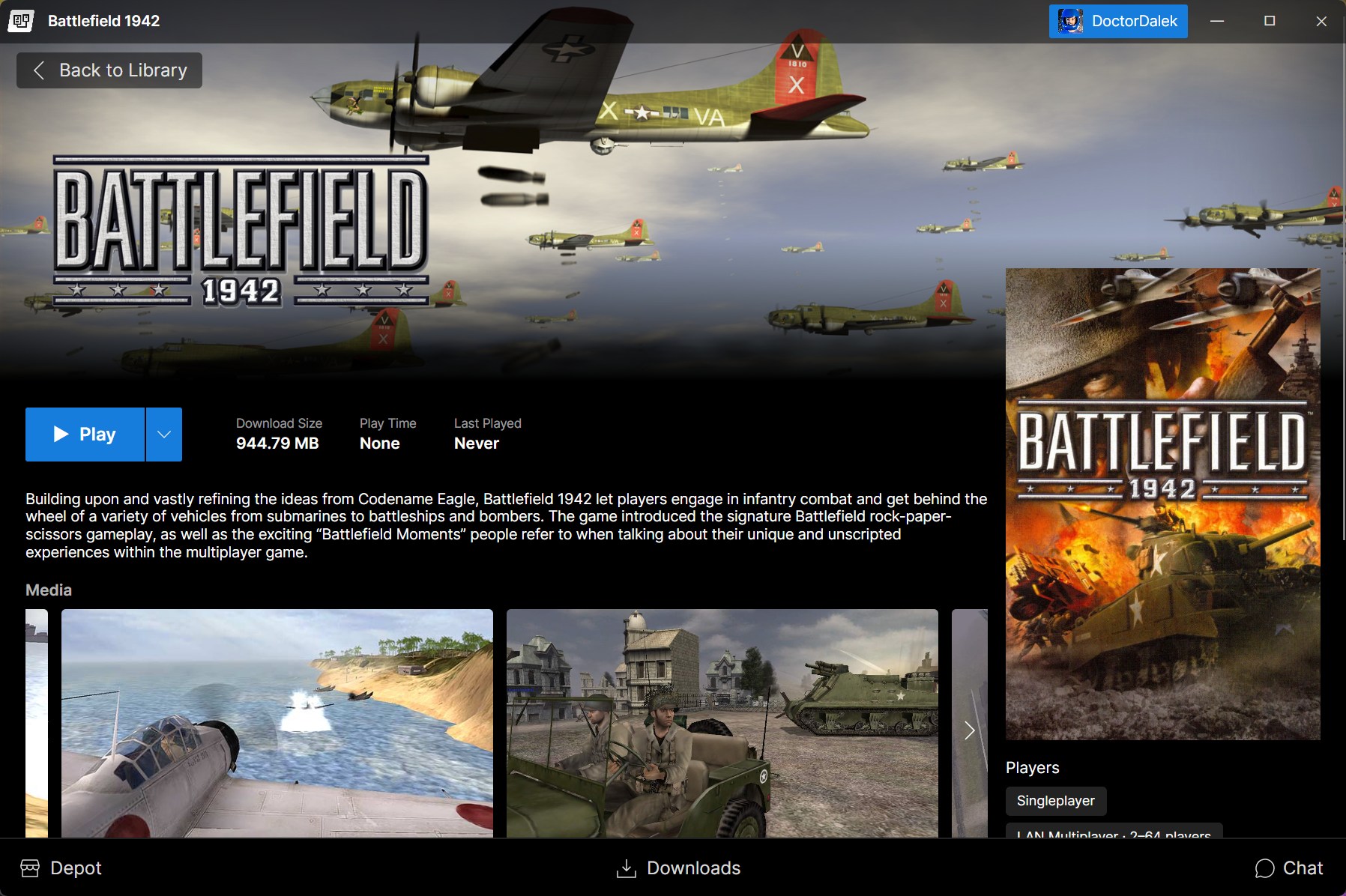Close the launcher window
This screenshot has height=896, width=1346.
click(x=1321, y=21)
